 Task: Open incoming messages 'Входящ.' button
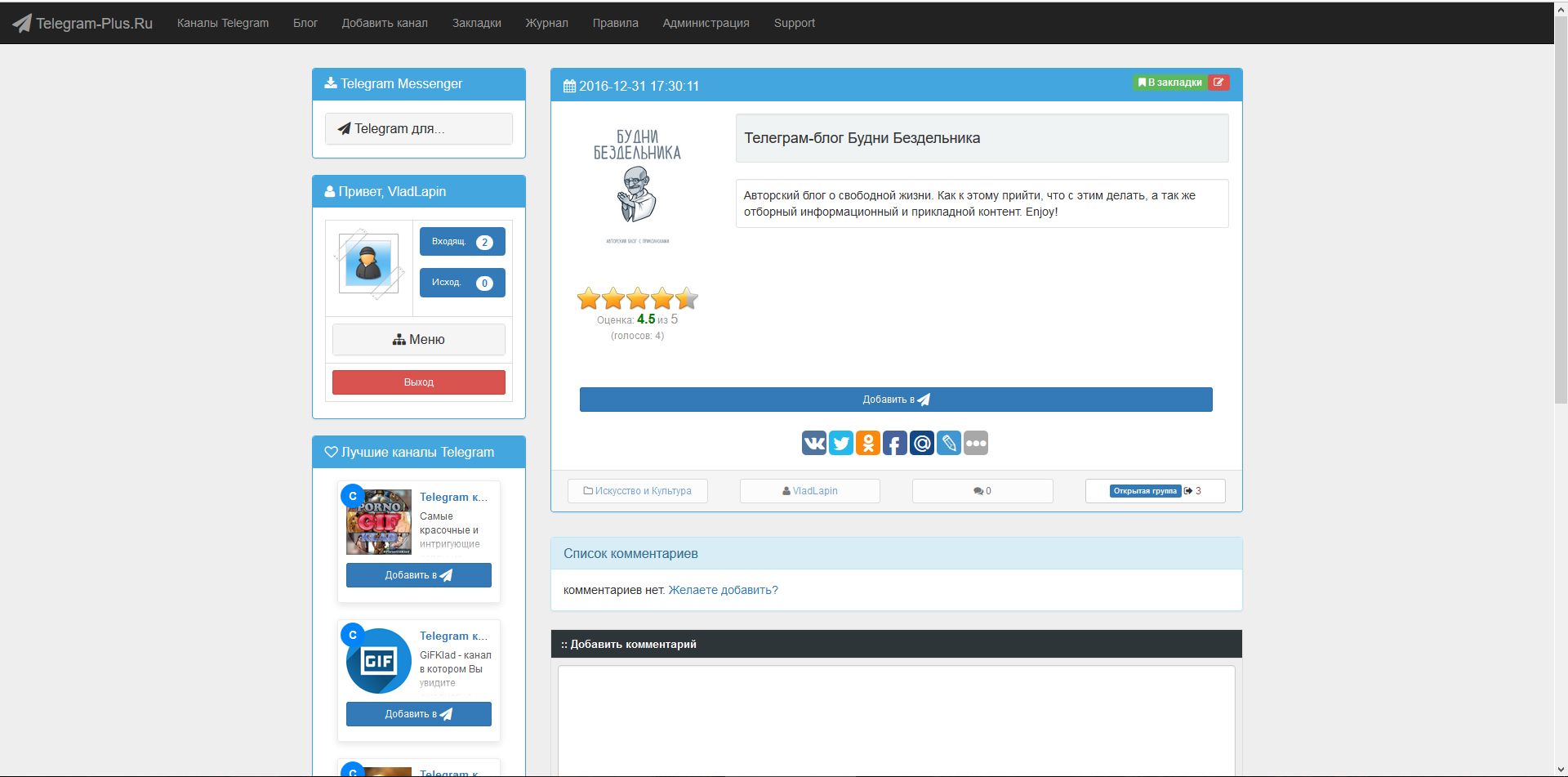click(462, 242)
